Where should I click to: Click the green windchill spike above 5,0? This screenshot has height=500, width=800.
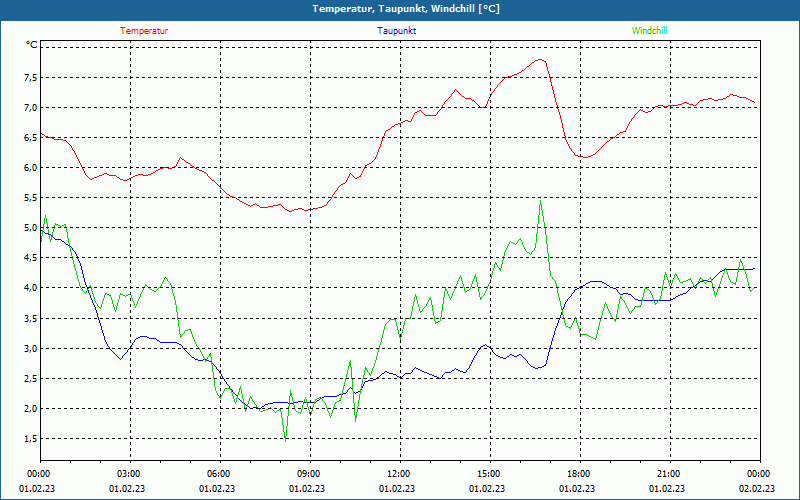540,201
